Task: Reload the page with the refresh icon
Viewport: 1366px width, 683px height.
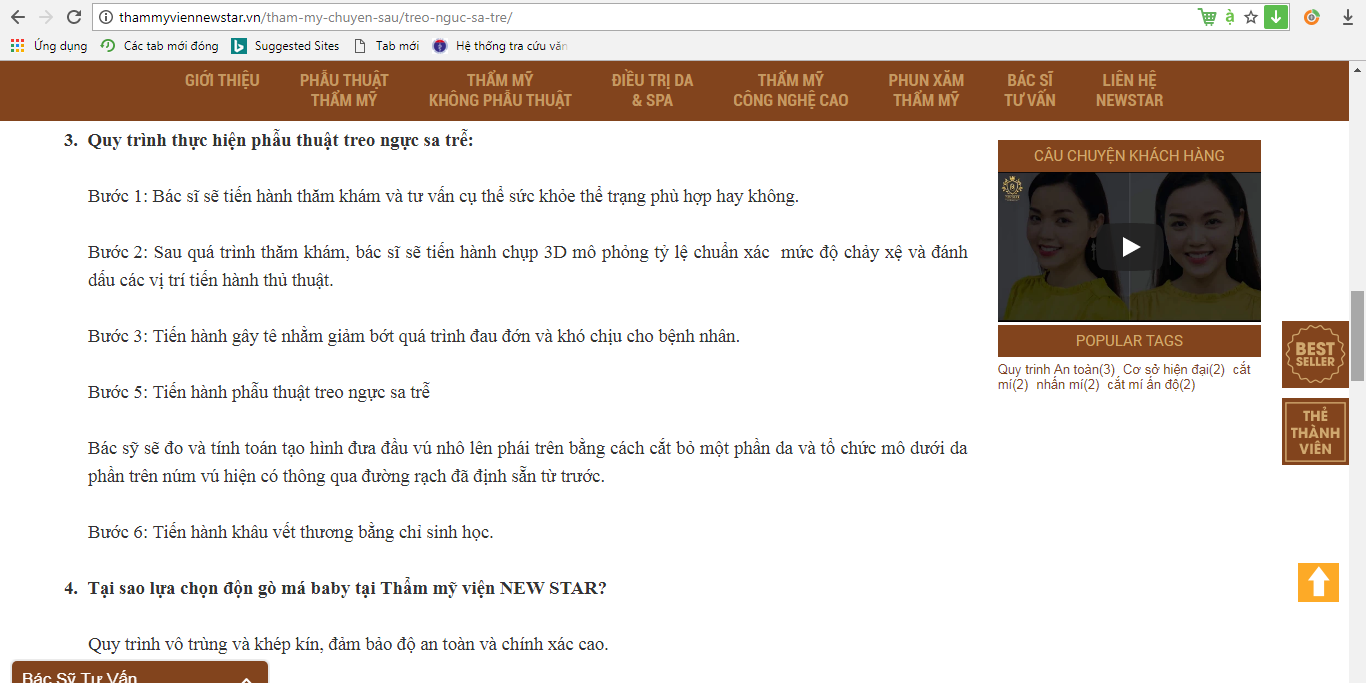Action: pos(74,17)
